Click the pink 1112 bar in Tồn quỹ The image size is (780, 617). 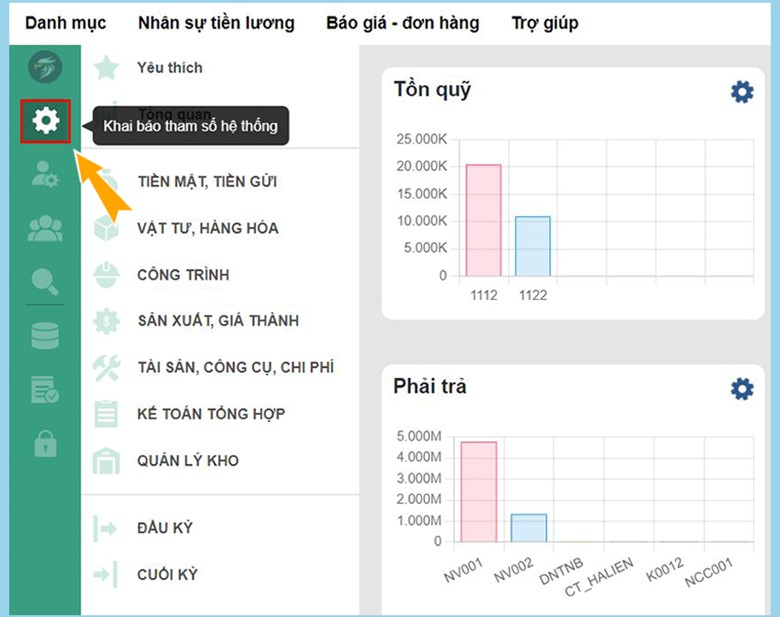pos(483,220)
